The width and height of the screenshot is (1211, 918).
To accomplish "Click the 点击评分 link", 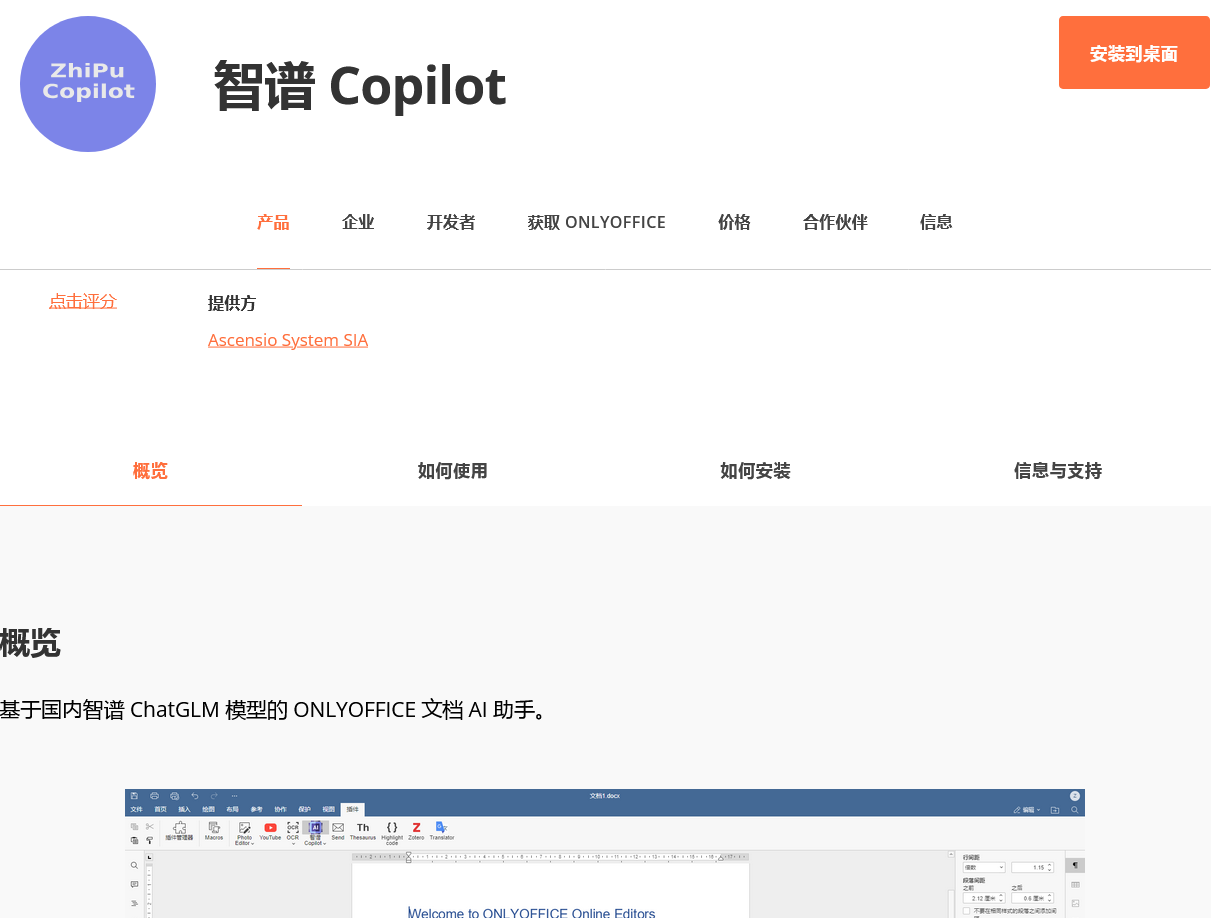I will point(83,301).
